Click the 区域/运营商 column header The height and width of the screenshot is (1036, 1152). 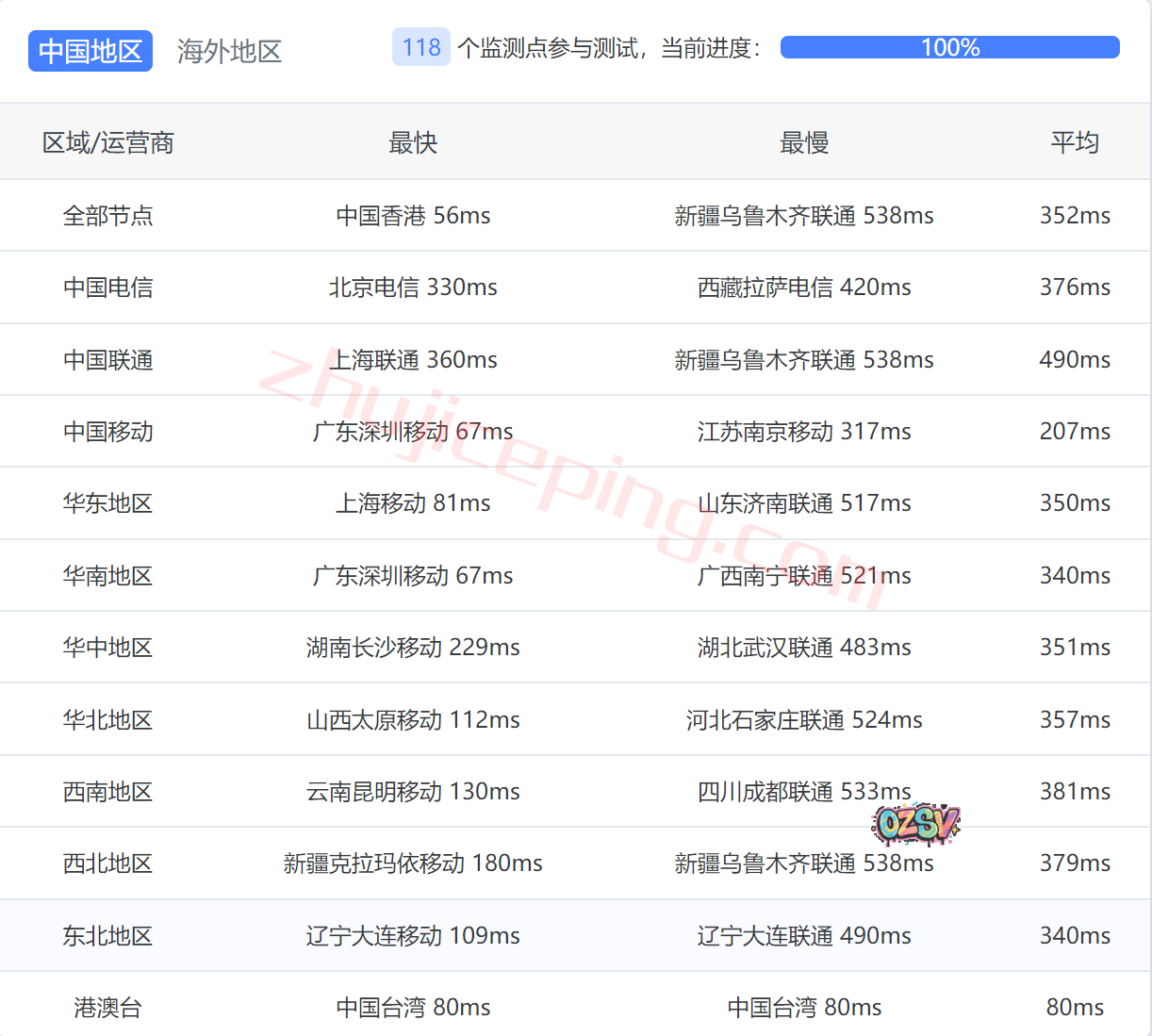[107, 142]
